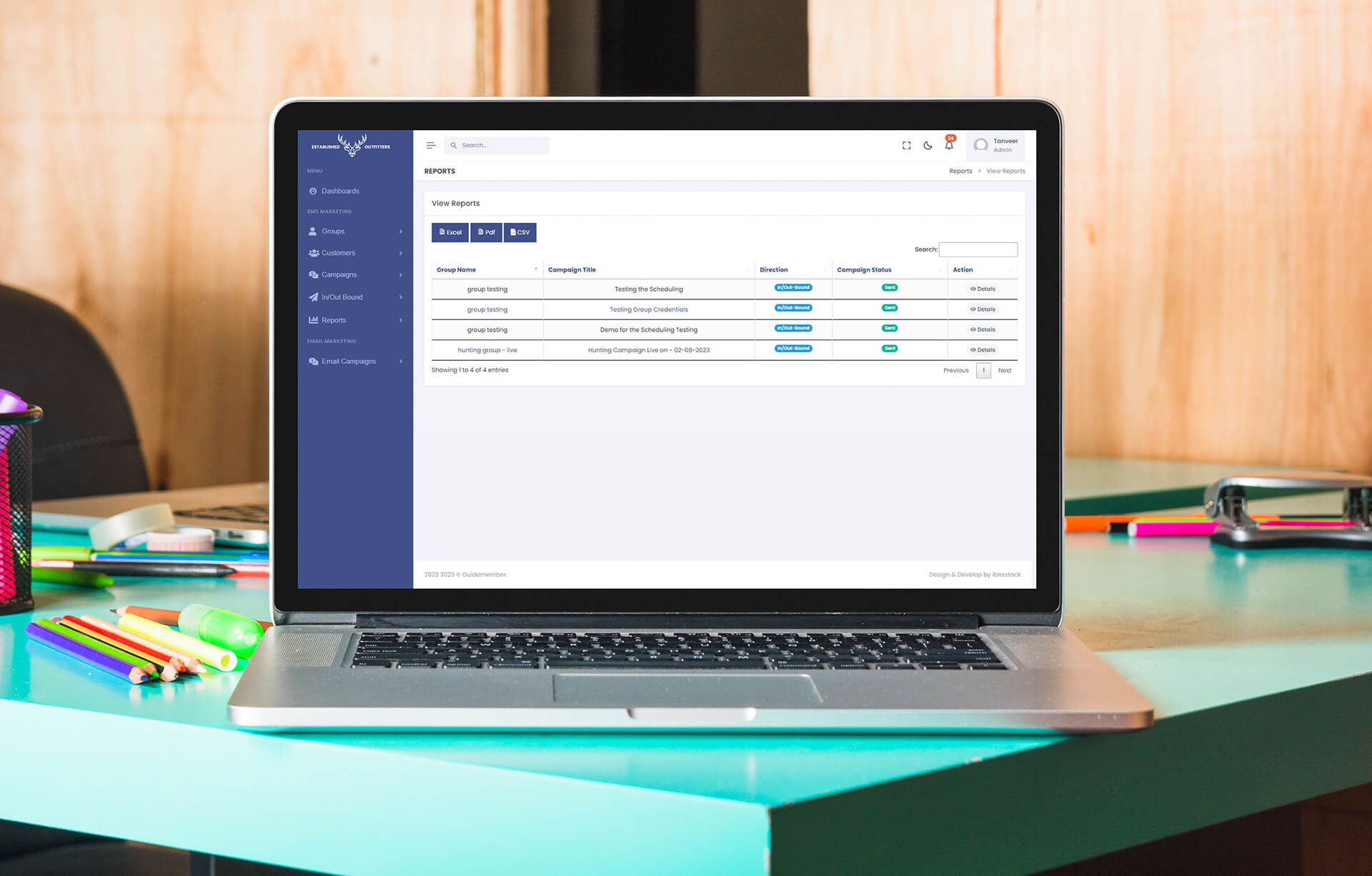Click the dark mode toggle icon
The width and height of the screenshot is (1372, 876).
tap(927, 144)
